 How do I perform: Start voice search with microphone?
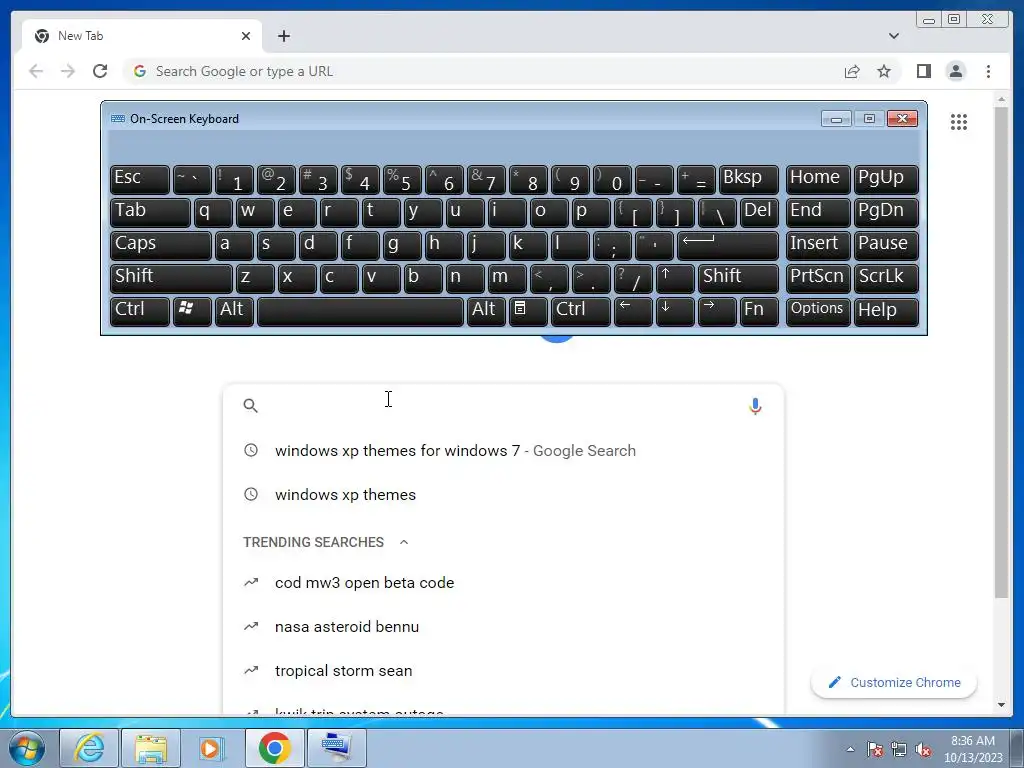pos(755,406)
